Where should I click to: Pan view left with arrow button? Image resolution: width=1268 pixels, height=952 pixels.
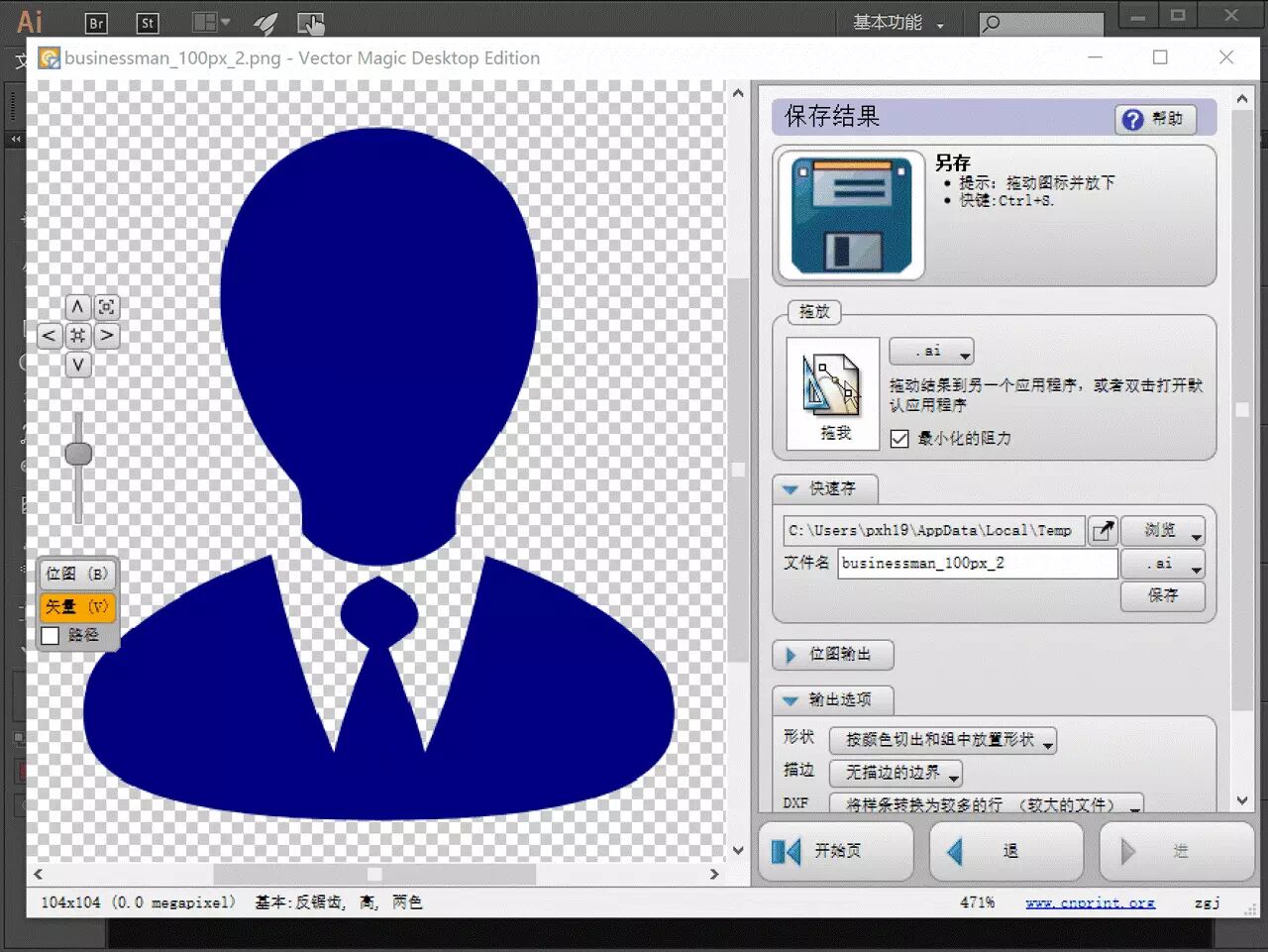point(49,336)
